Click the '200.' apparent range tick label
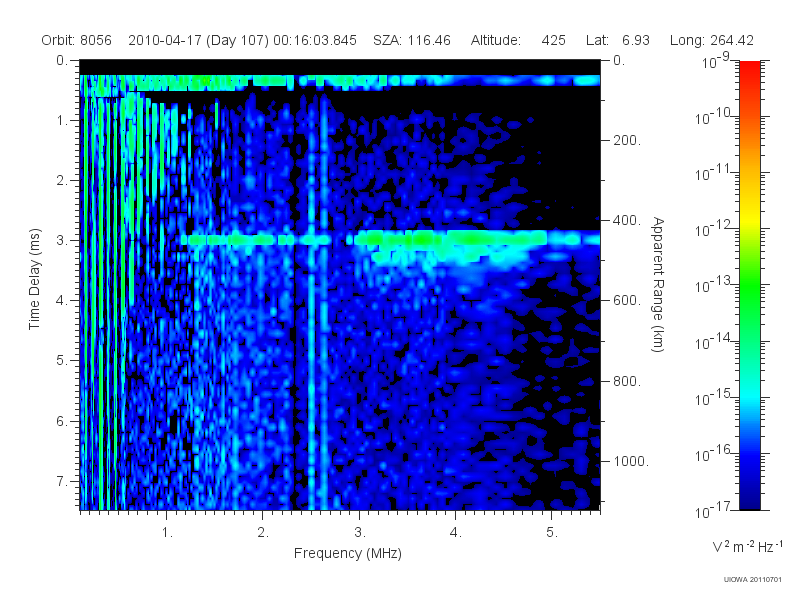800x600 pixels. tap(627, 140)
